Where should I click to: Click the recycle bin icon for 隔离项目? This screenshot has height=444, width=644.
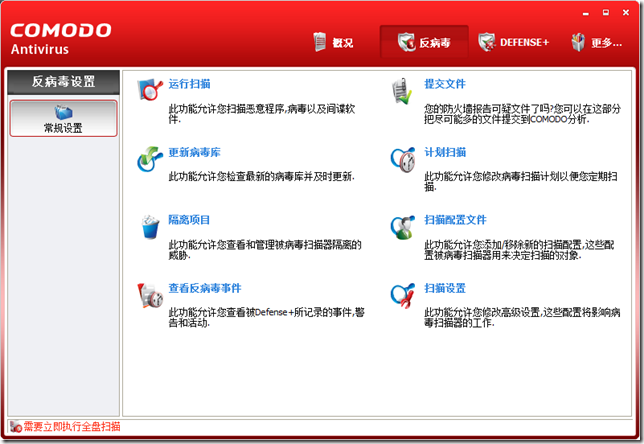150,227
